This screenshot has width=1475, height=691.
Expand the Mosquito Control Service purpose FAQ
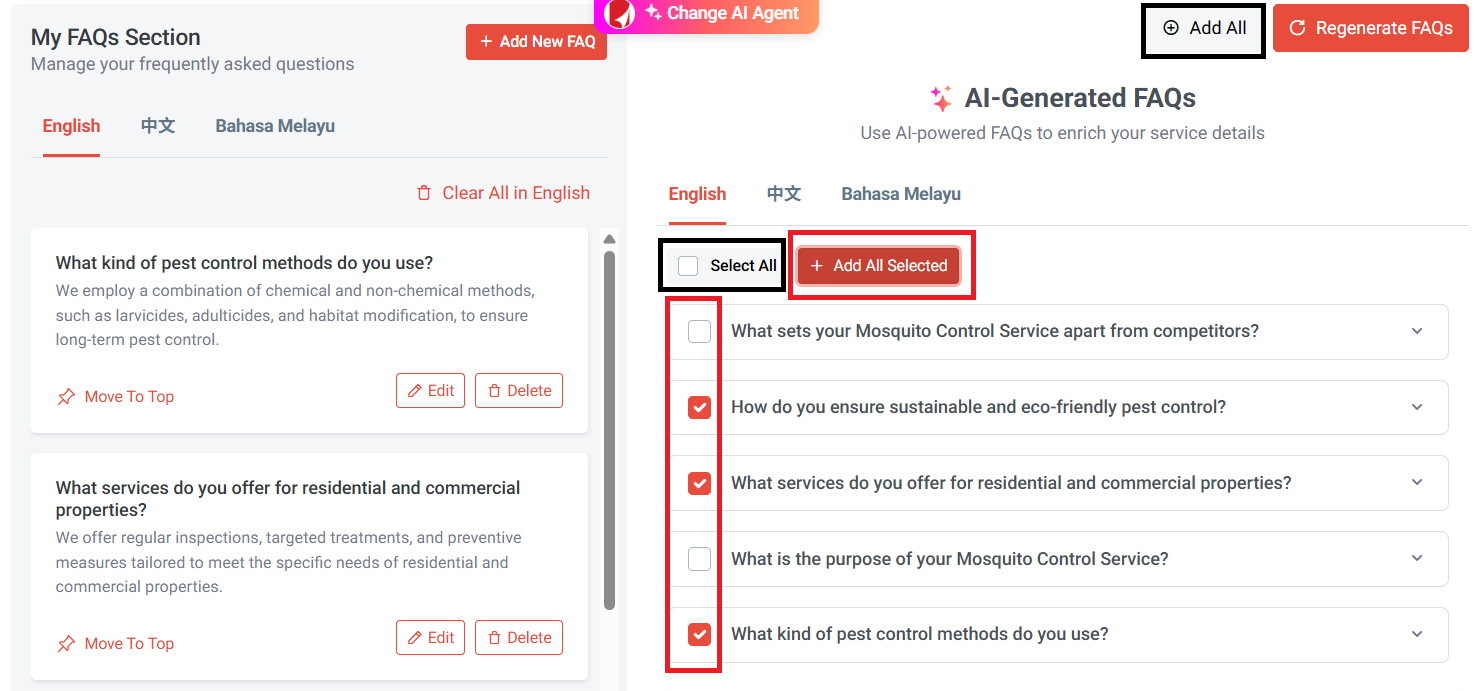[1416, 559]
